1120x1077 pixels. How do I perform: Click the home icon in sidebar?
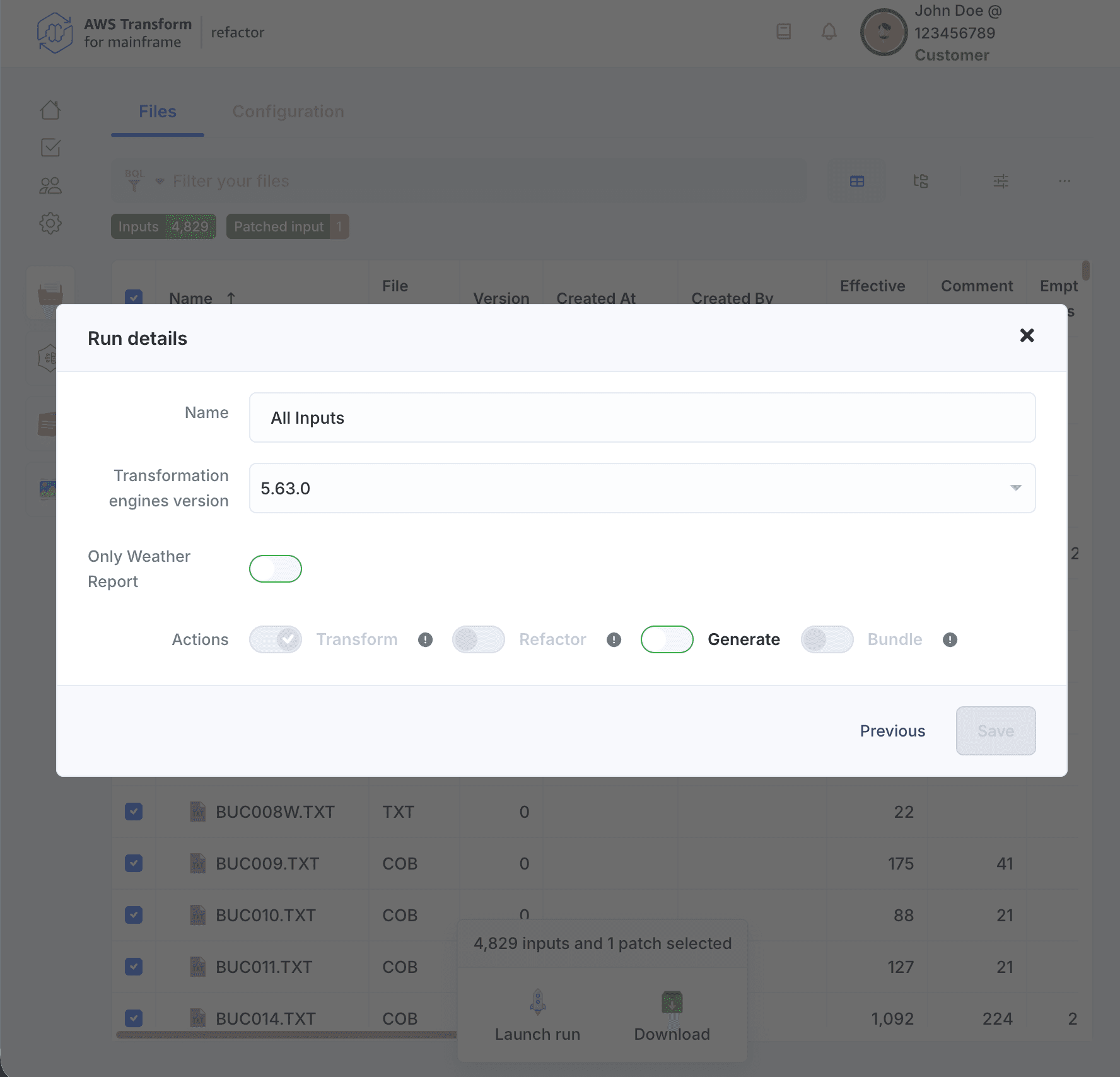point(50,110)
